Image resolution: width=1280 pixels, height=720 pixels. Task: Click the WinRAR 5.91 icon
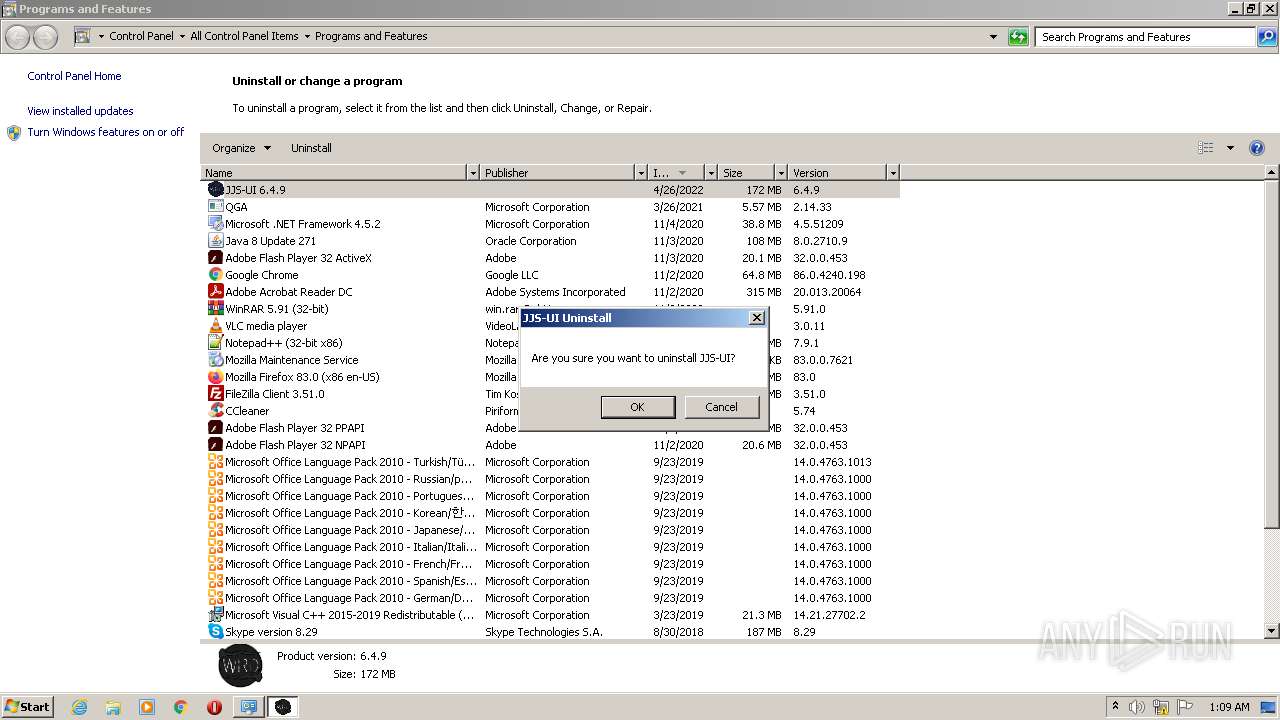(216, 309)
